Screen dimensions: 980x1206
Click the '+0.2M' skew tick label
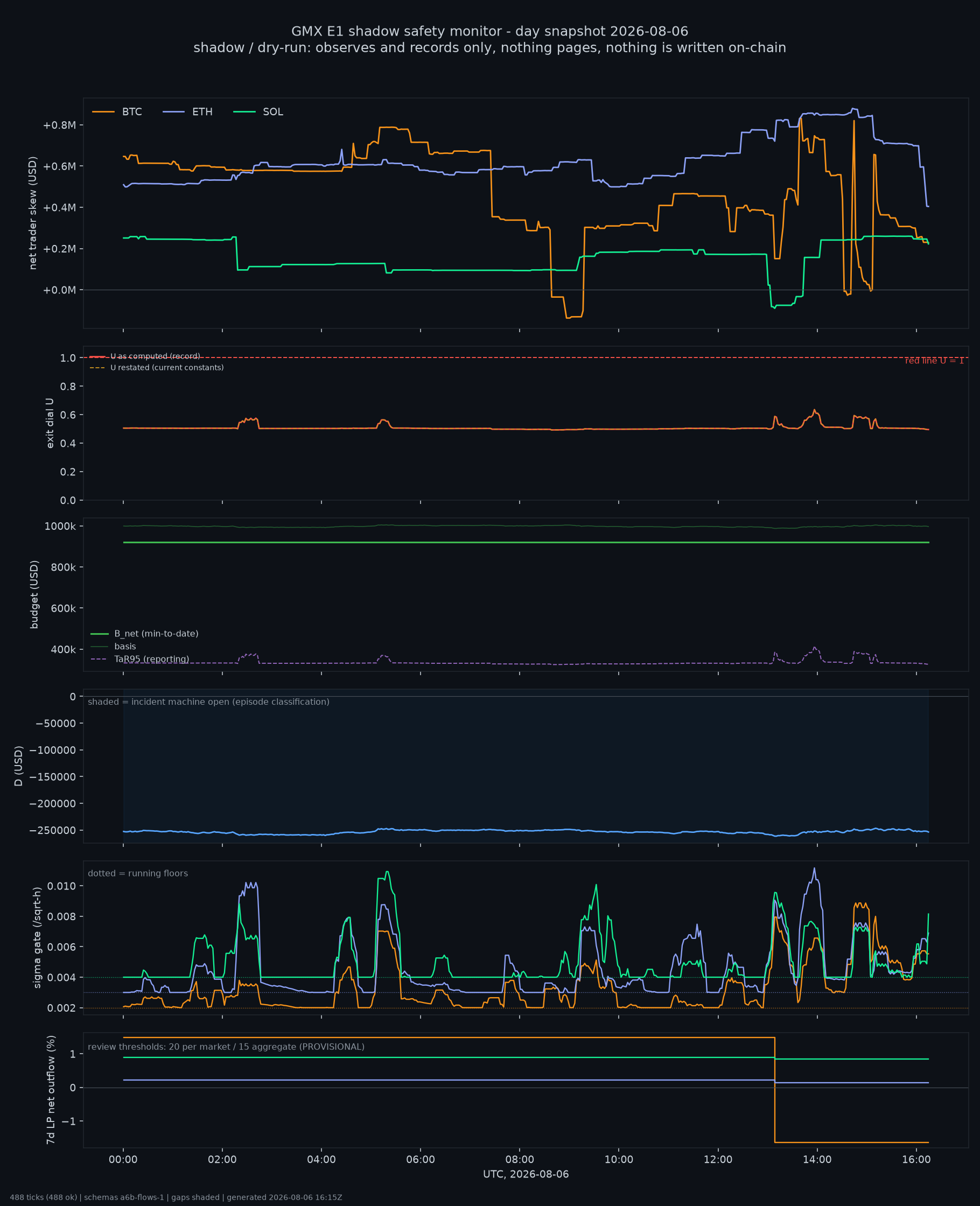tap(59, 249)
